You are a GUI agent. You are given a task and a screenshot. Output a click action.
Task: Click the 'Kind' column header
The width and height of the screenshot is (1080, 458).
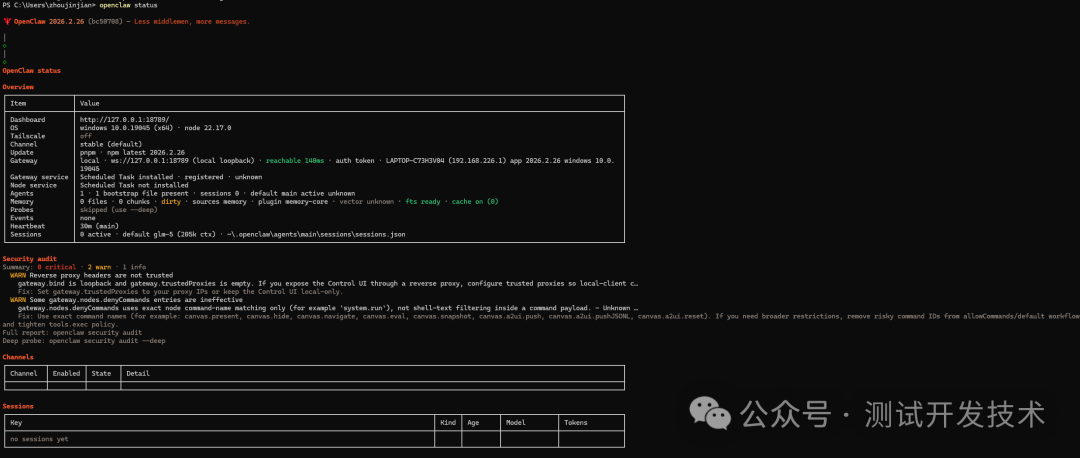pos(446,422)
